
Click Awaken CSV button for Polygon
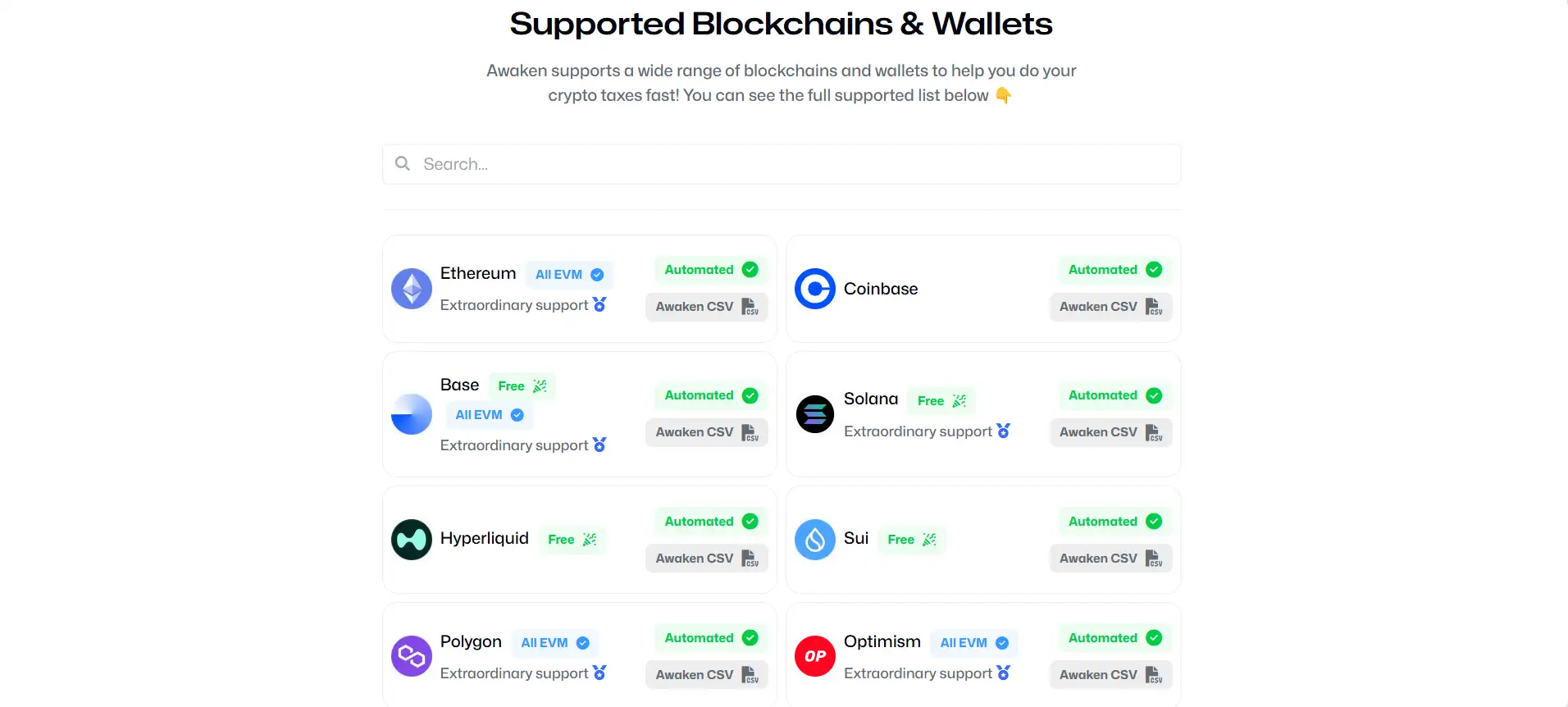tap(706, 675)
